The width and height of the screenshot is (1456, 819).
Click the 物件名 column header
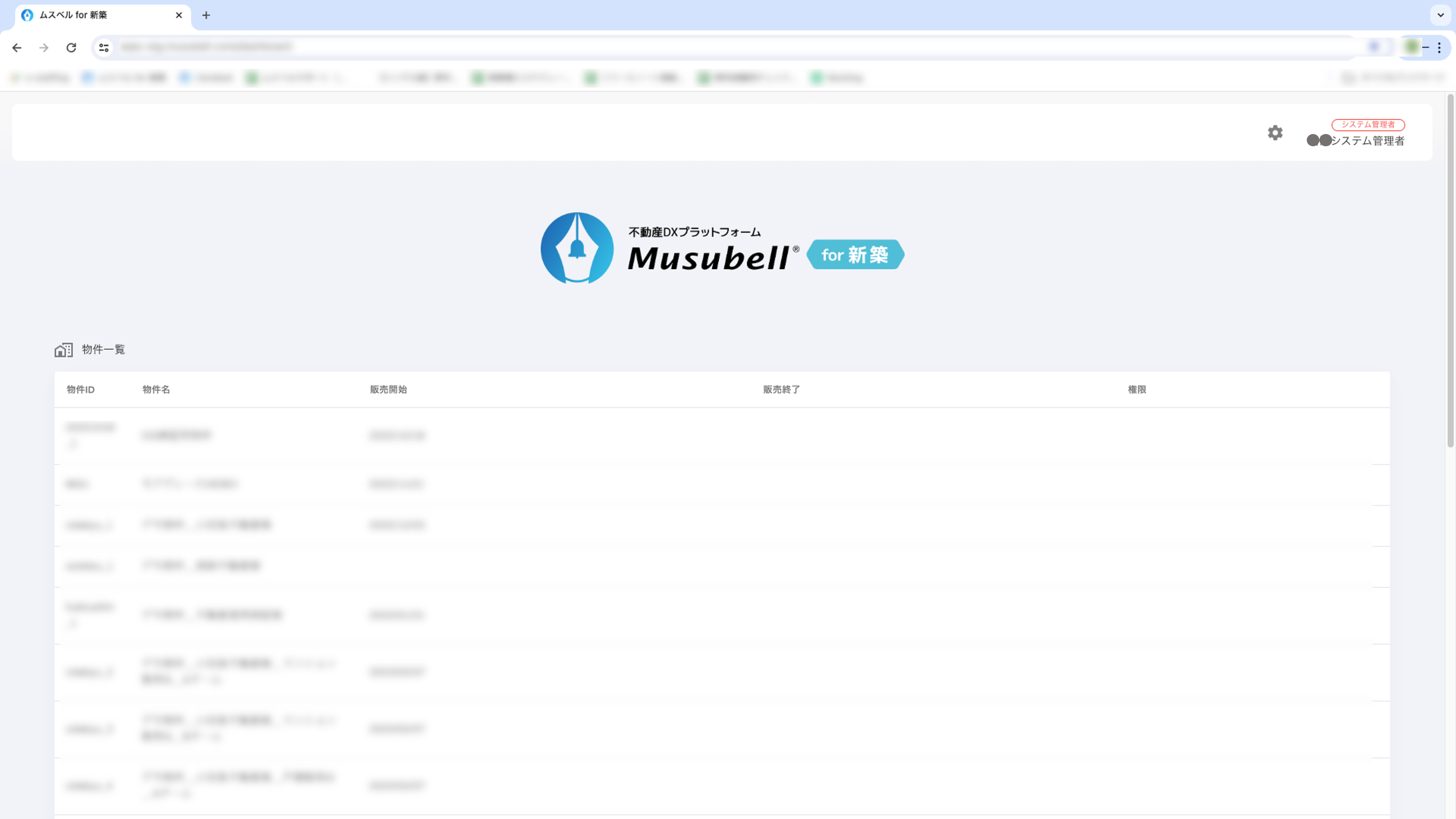pos(156,389)
